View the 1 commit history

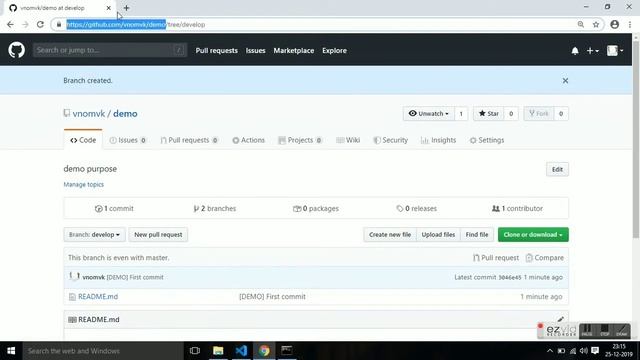[114, 209]
